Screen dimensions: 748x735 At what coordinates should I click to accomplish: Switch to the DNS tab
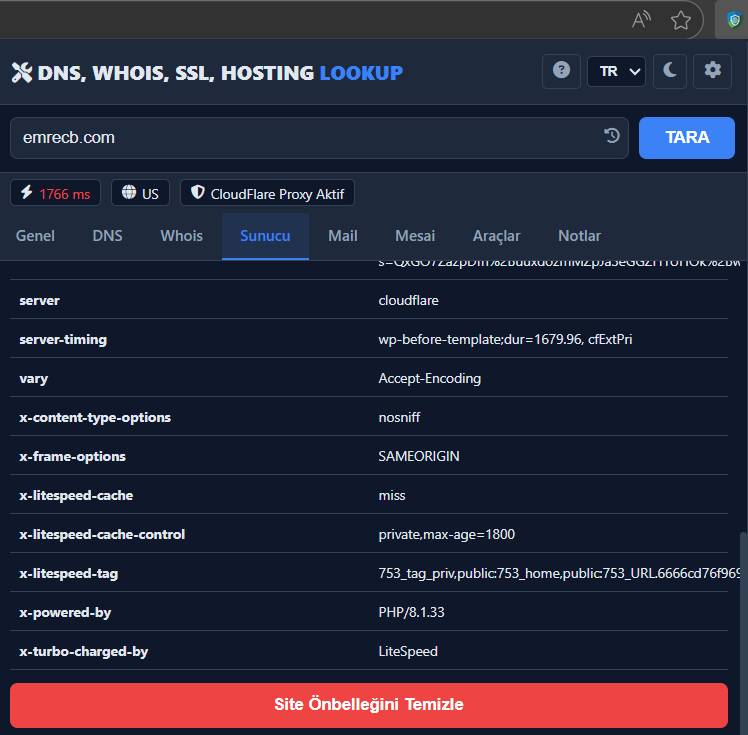(x=107, y=236)
